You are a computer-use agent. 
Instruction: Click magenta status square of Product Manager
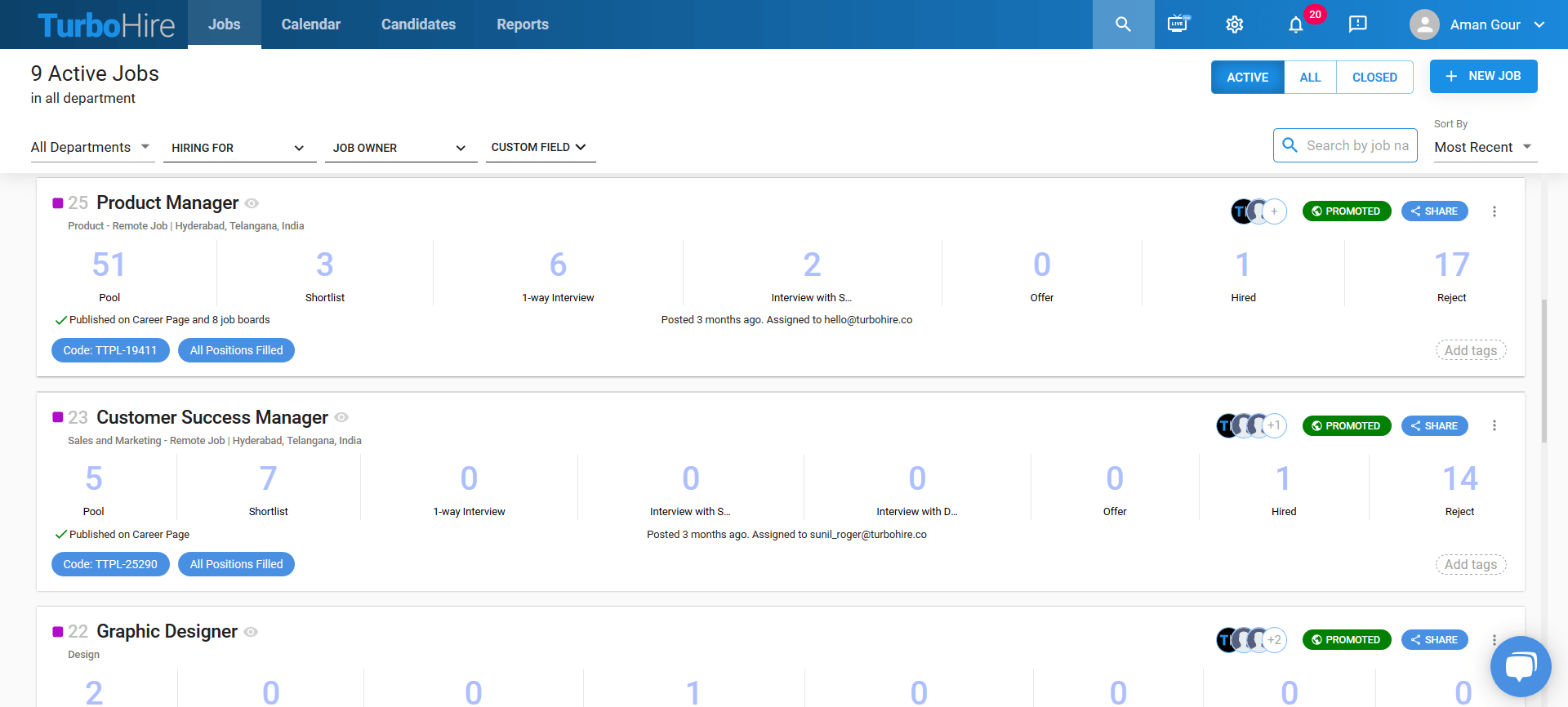[58, 202]
